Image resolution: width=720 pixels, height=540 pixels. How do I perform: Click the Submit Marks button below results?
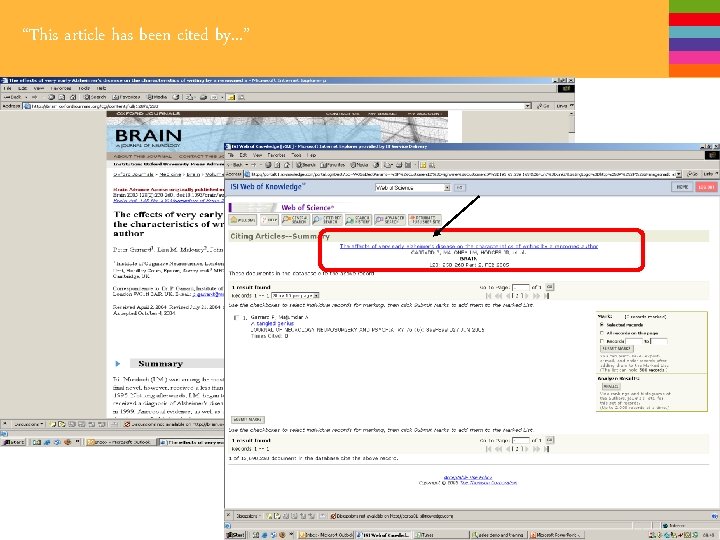pyautogui.click(x=248, y=420)
